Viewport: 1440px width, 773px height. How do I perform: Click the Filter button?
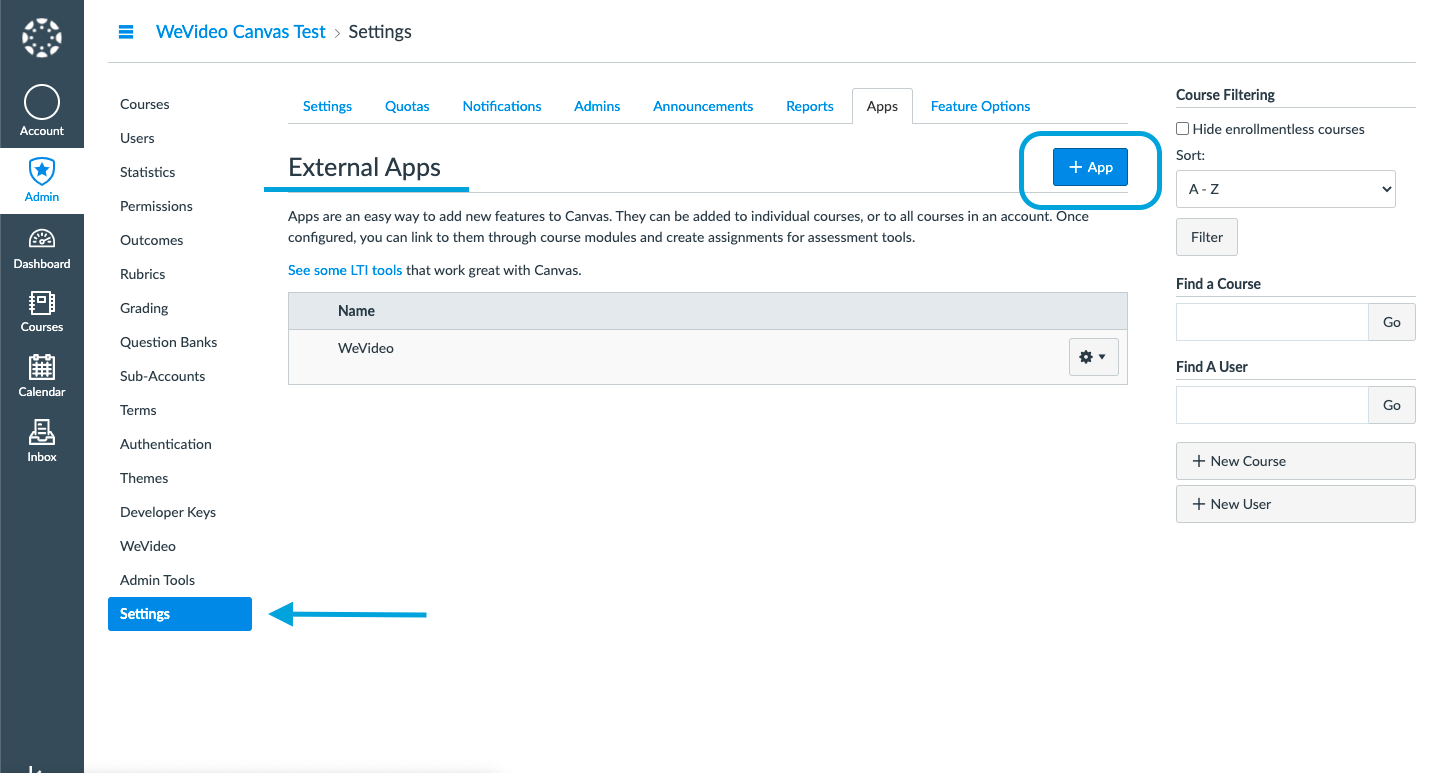(1207, 237)
